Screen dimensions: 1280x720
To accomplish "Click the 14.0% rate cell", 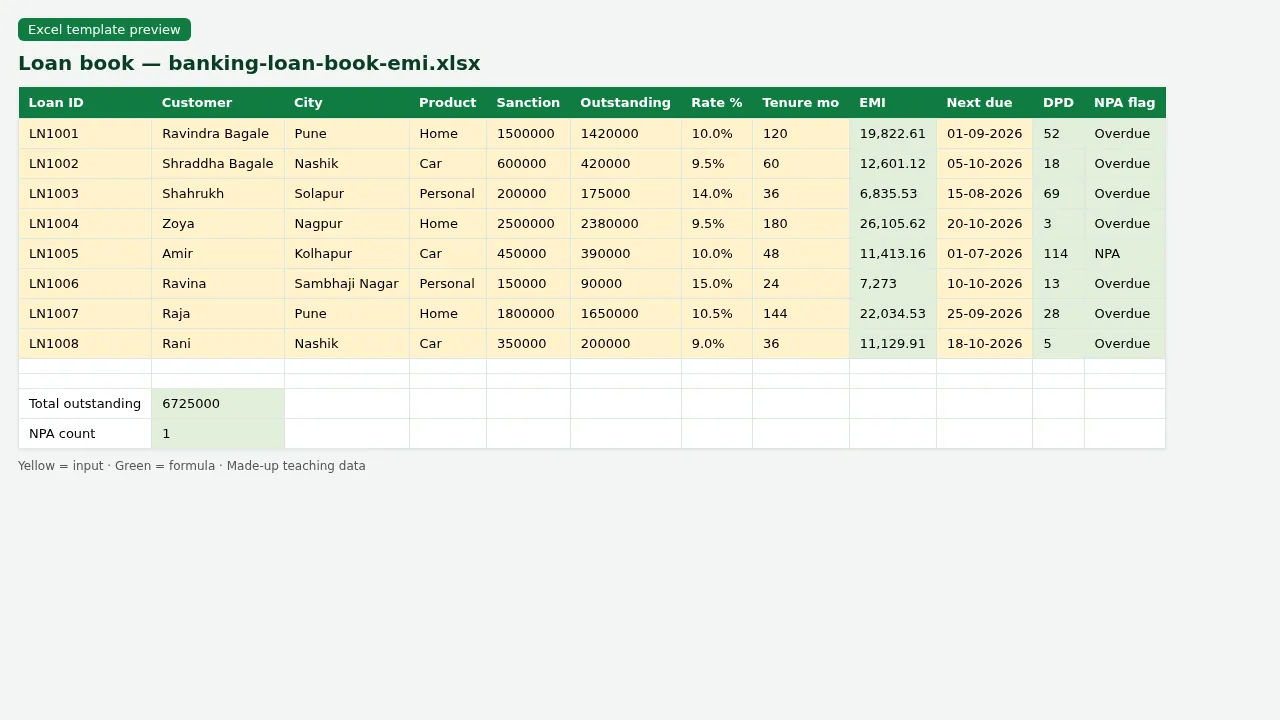I will [717, 194].
